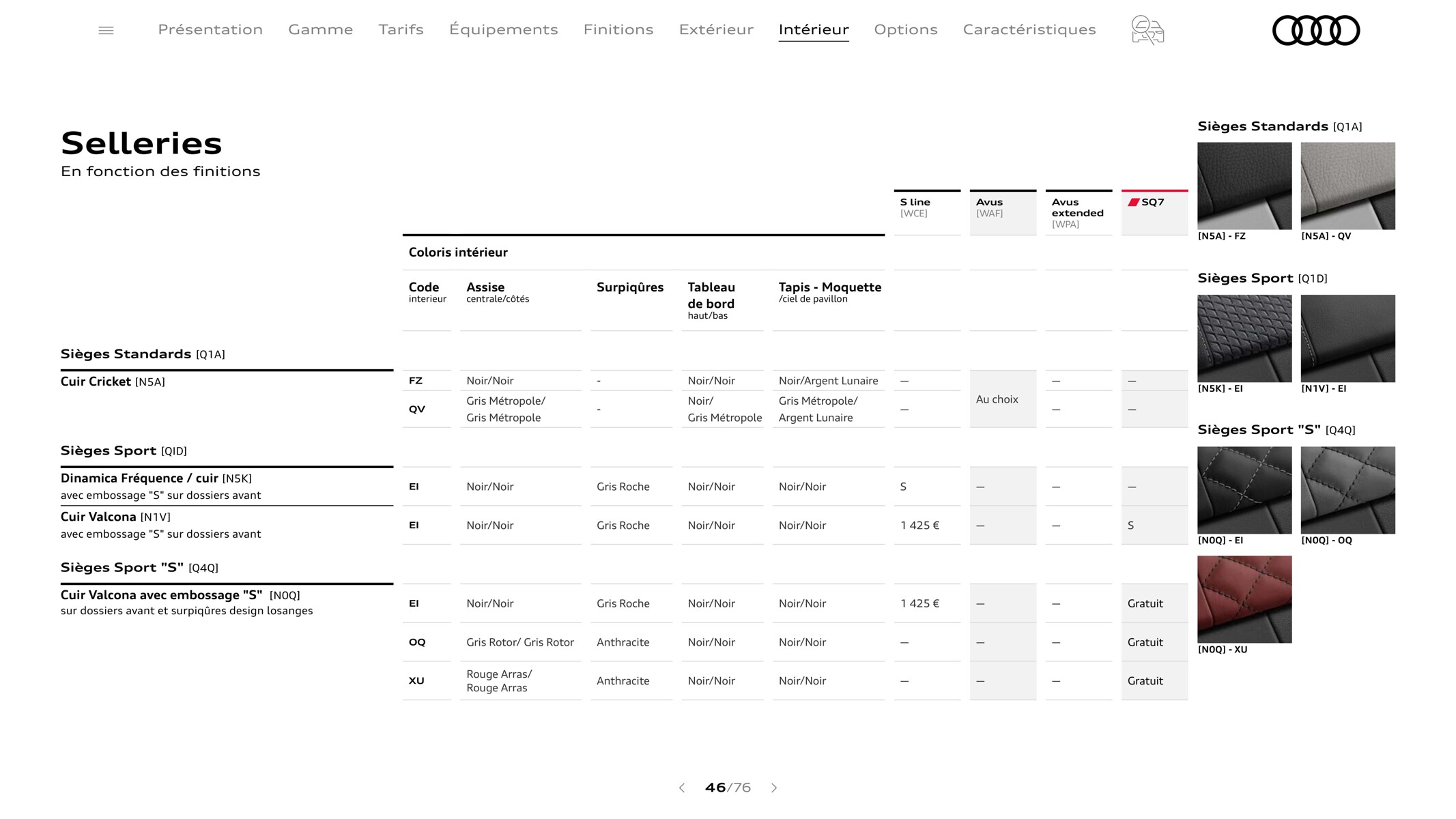Click the left 'Sièges Standards [Q1A]' section heading
This screenshot has width=1456, height=819.
coord(143,354)
